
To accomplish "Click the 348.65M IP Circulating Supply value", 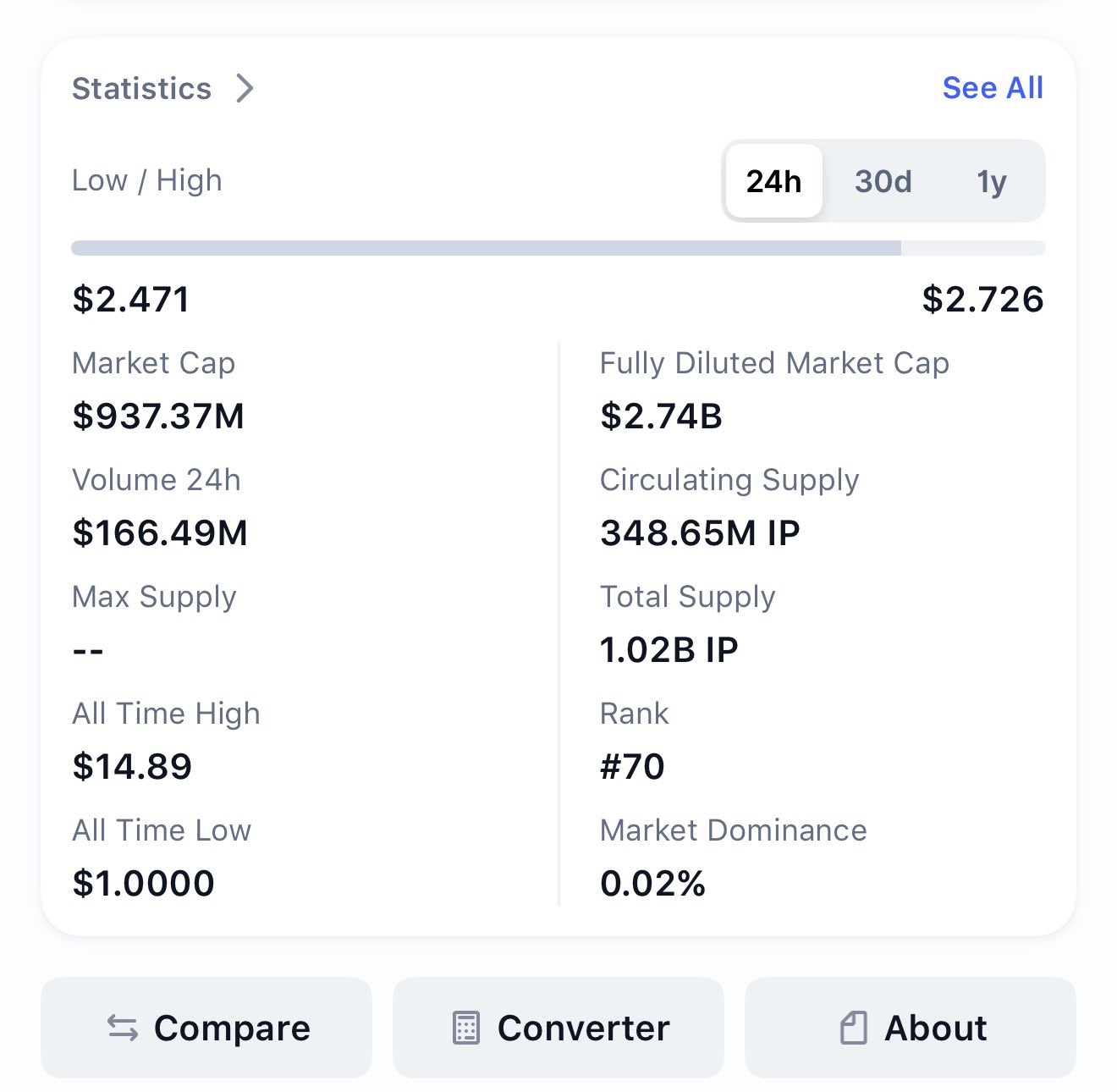I will point(700,533).
